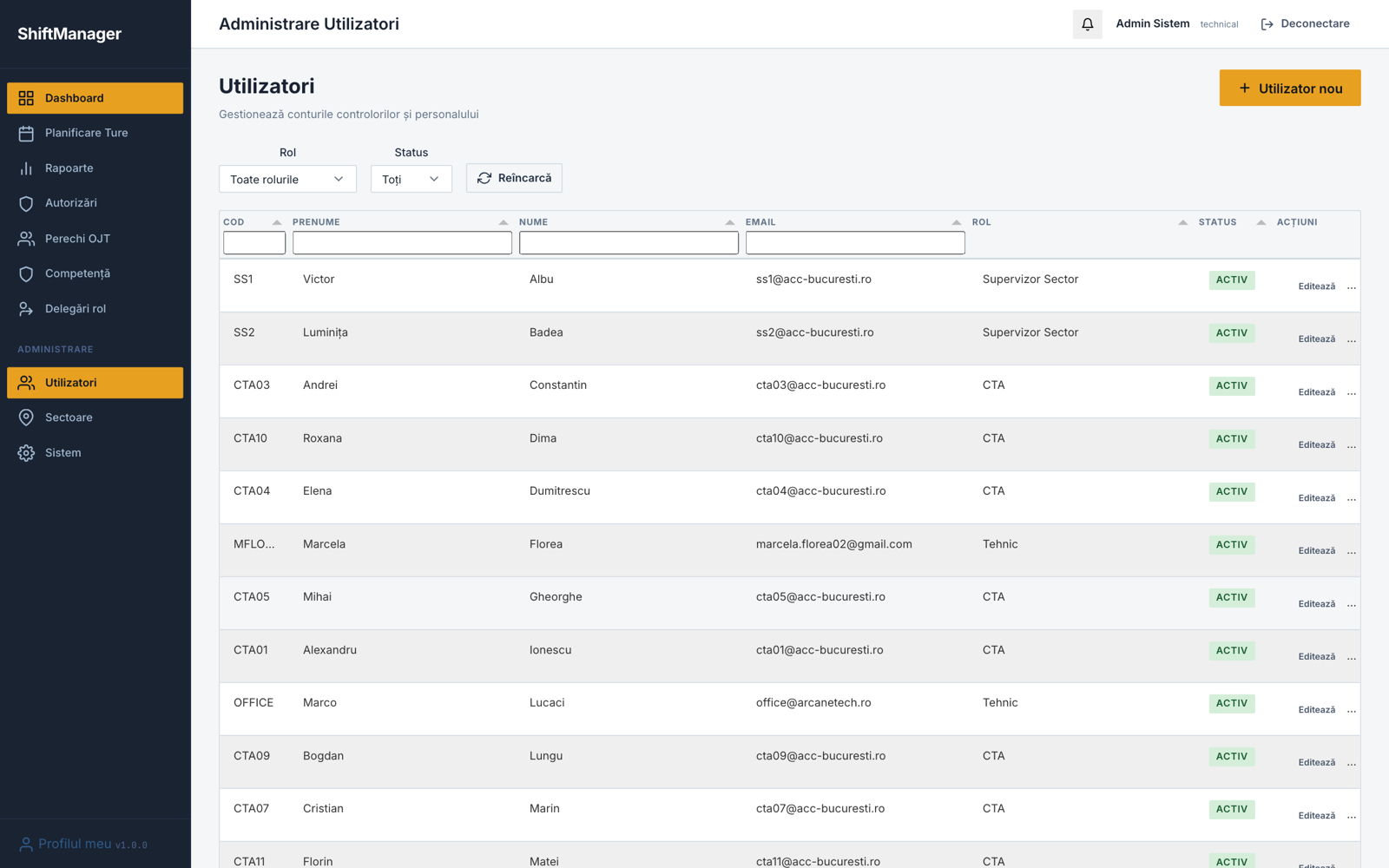Open more actions for Marco Lucaci
Image resolution: width=1389 pixels, height=868 pixels.
pyautogui.click(x=1352, y=710)
